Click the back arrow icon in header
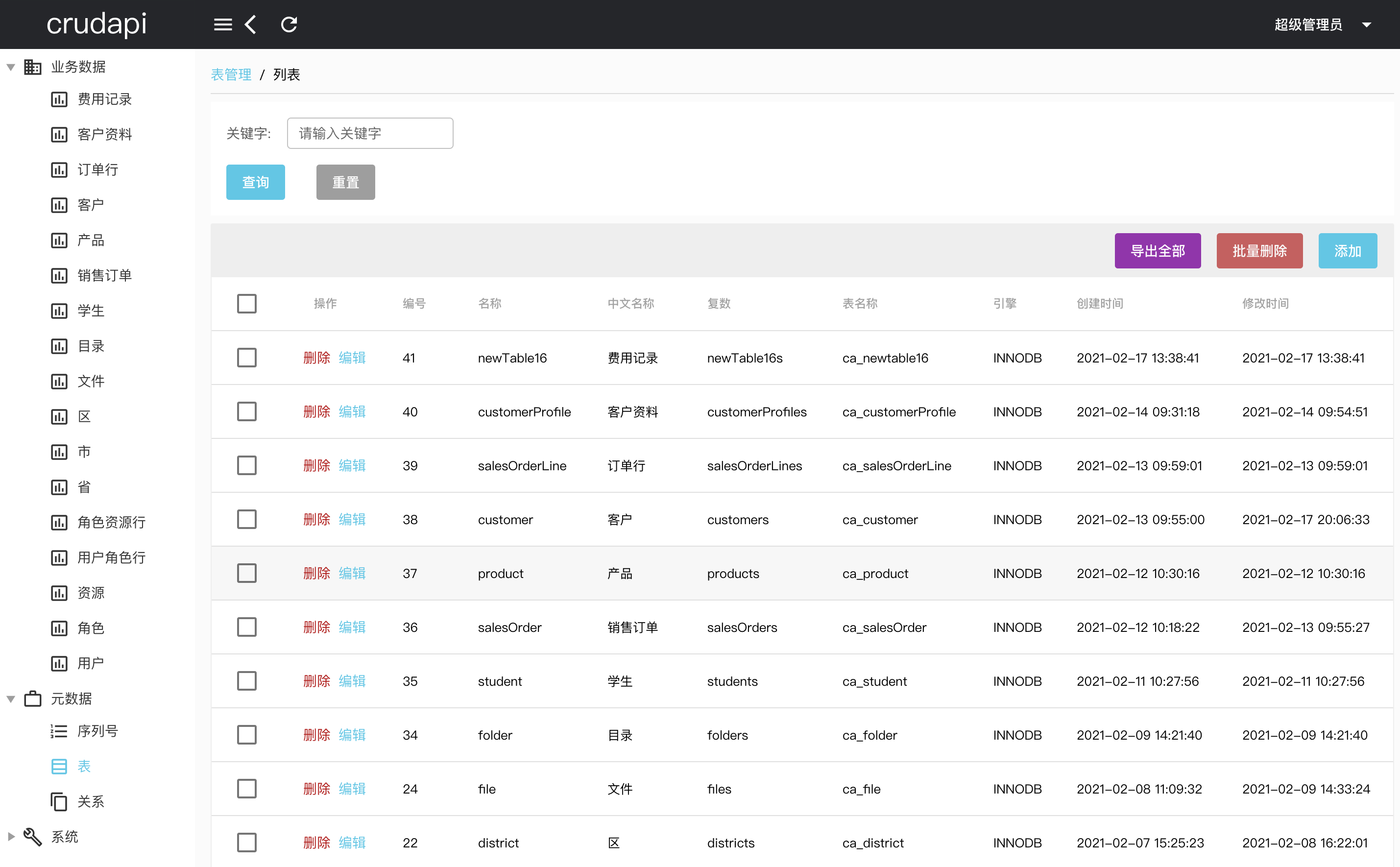This screenshot has height=867, width=1400. pyautogui.click(x=250, y=24)
